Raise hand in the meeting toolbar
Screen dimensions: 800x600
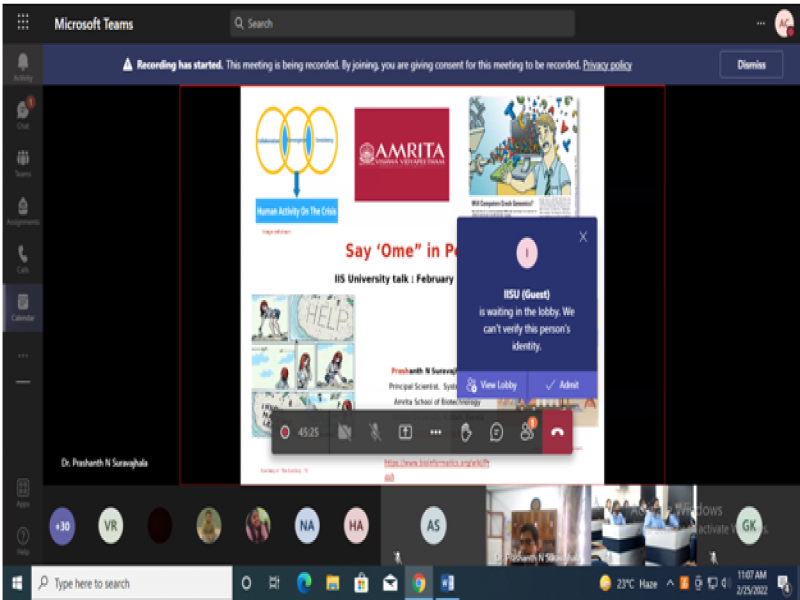point(466,432)
